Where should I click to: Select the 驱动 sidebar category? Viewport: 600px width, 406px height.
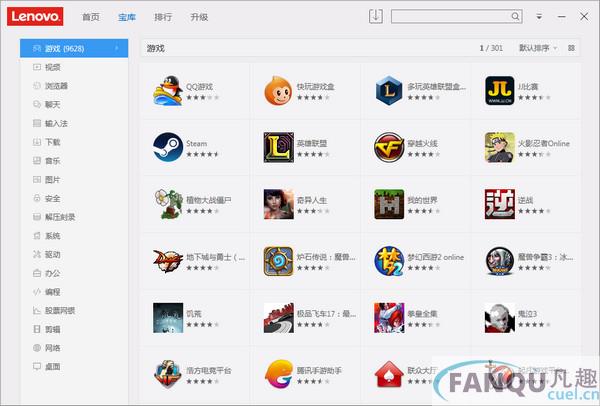pos(74,254)
